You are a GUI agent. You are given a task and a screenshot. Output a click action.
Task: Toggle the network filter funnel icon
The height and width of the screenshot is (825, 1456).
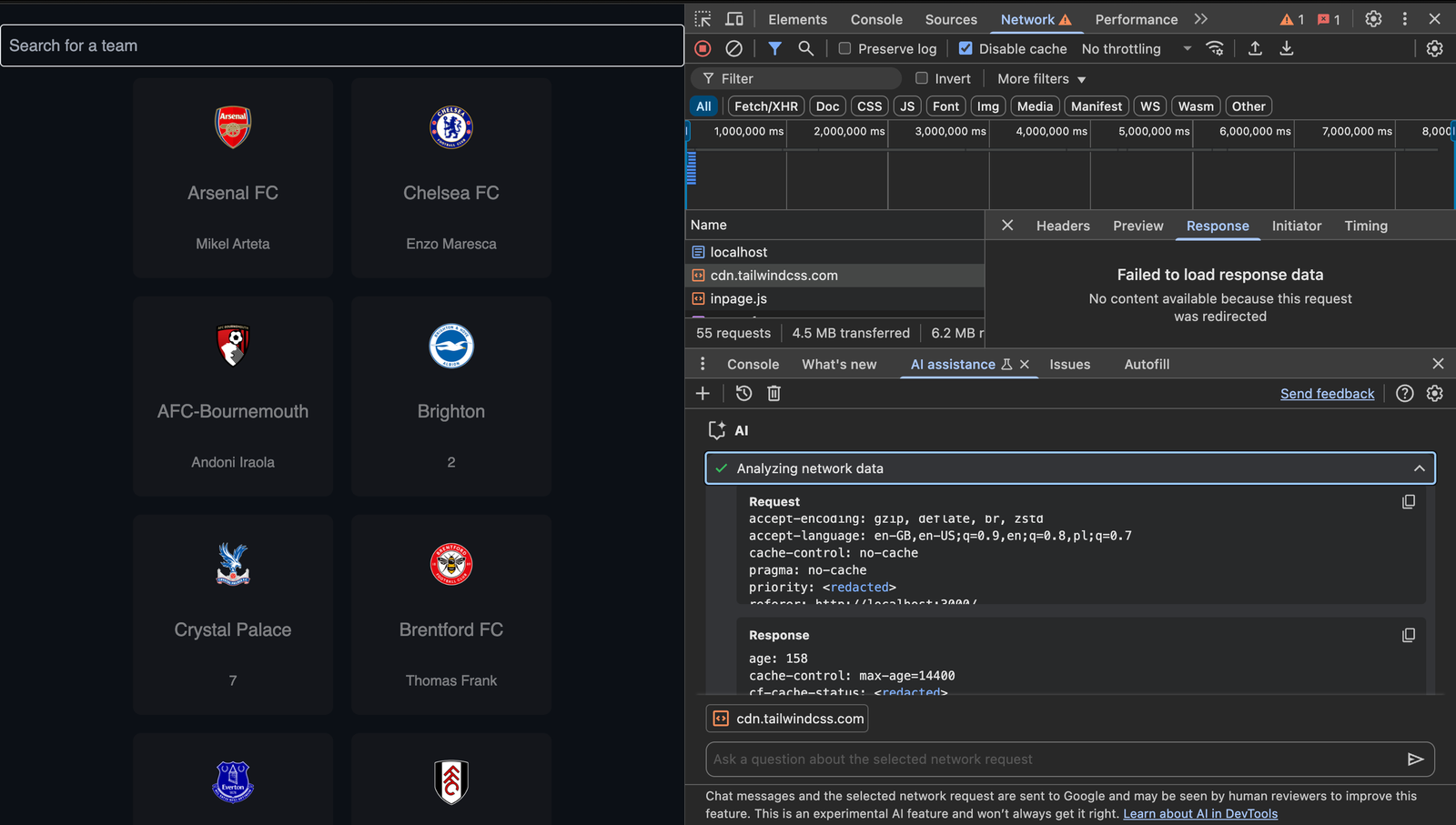pyautogui.click(x=774, y=48)
